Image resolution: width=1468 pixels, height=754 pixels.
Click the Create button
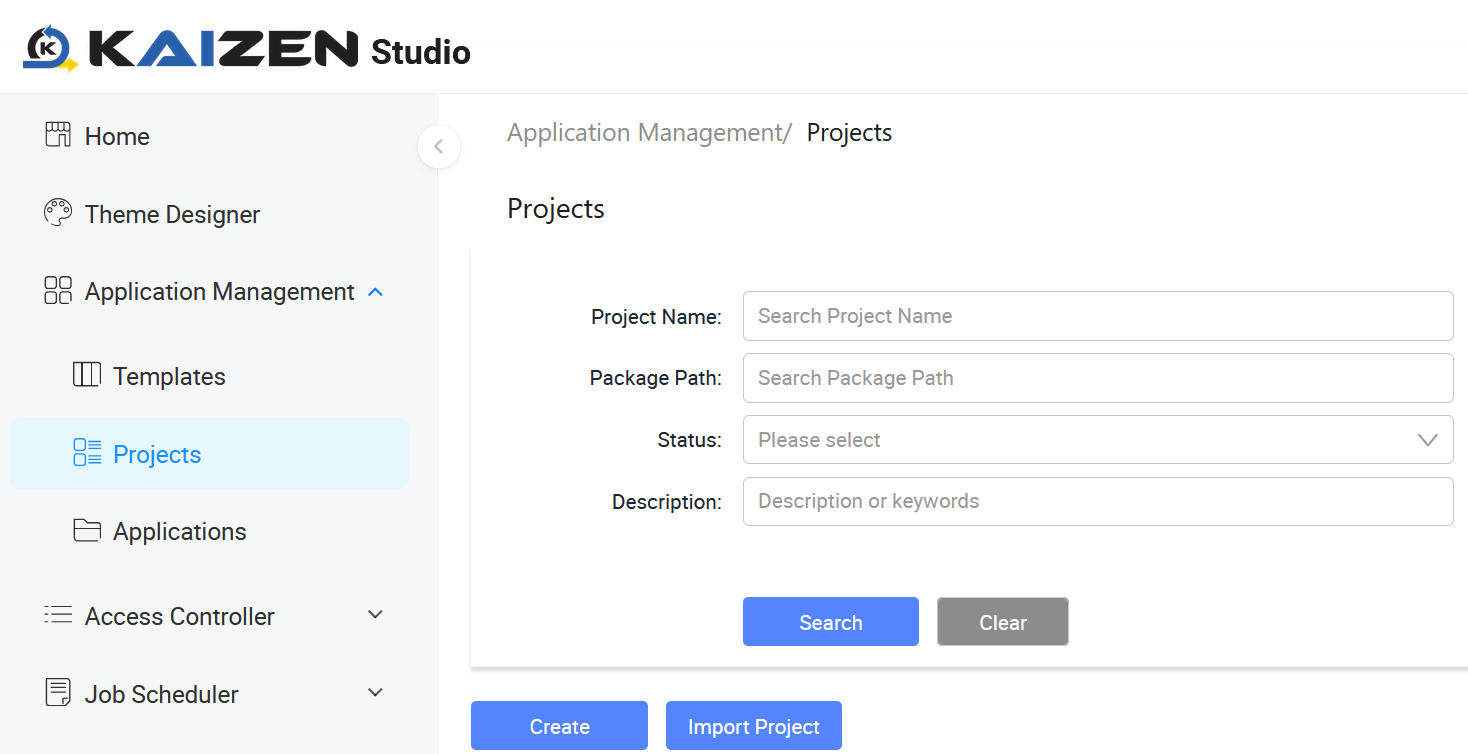(560, 726)
